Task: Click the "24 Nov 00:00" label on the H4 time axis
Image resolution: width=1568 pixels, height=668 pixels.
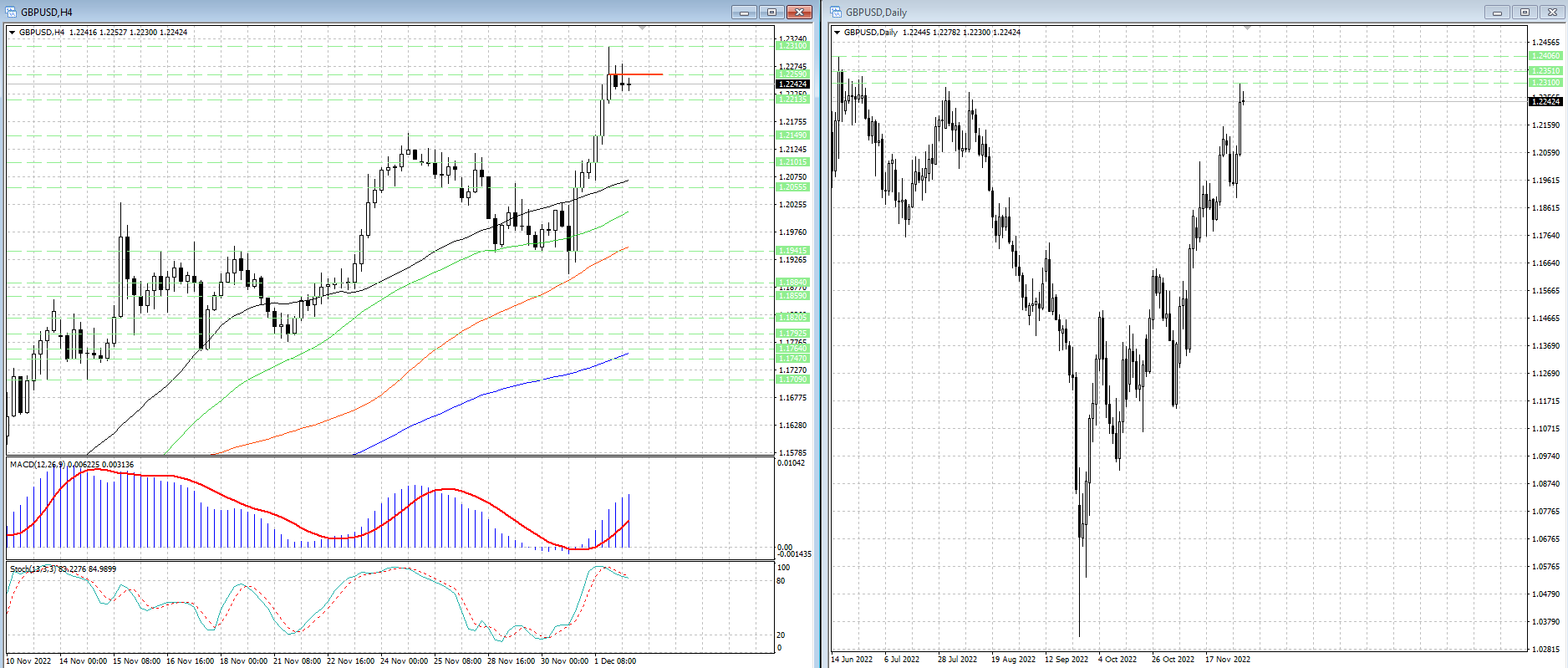Action: click(x=404, y=661)
